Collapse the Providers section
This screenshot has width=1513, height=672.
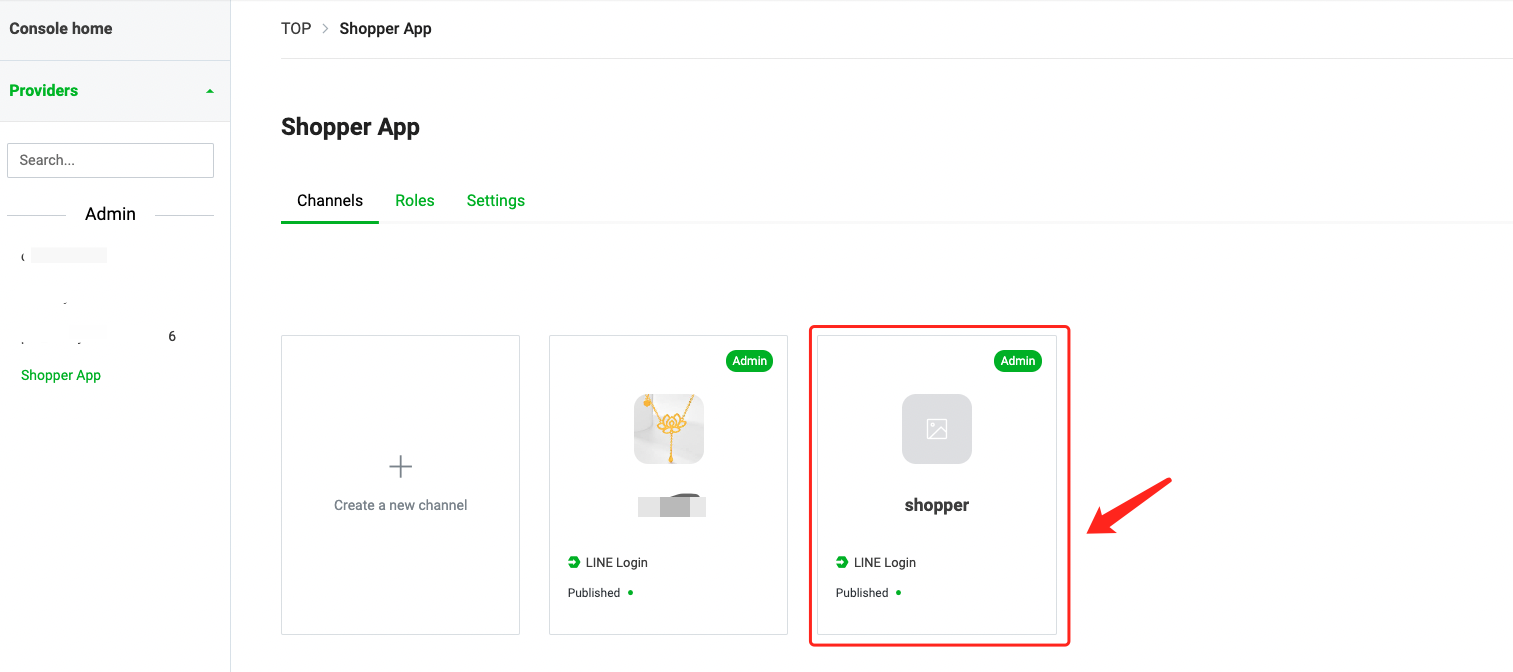coord(209,90)
